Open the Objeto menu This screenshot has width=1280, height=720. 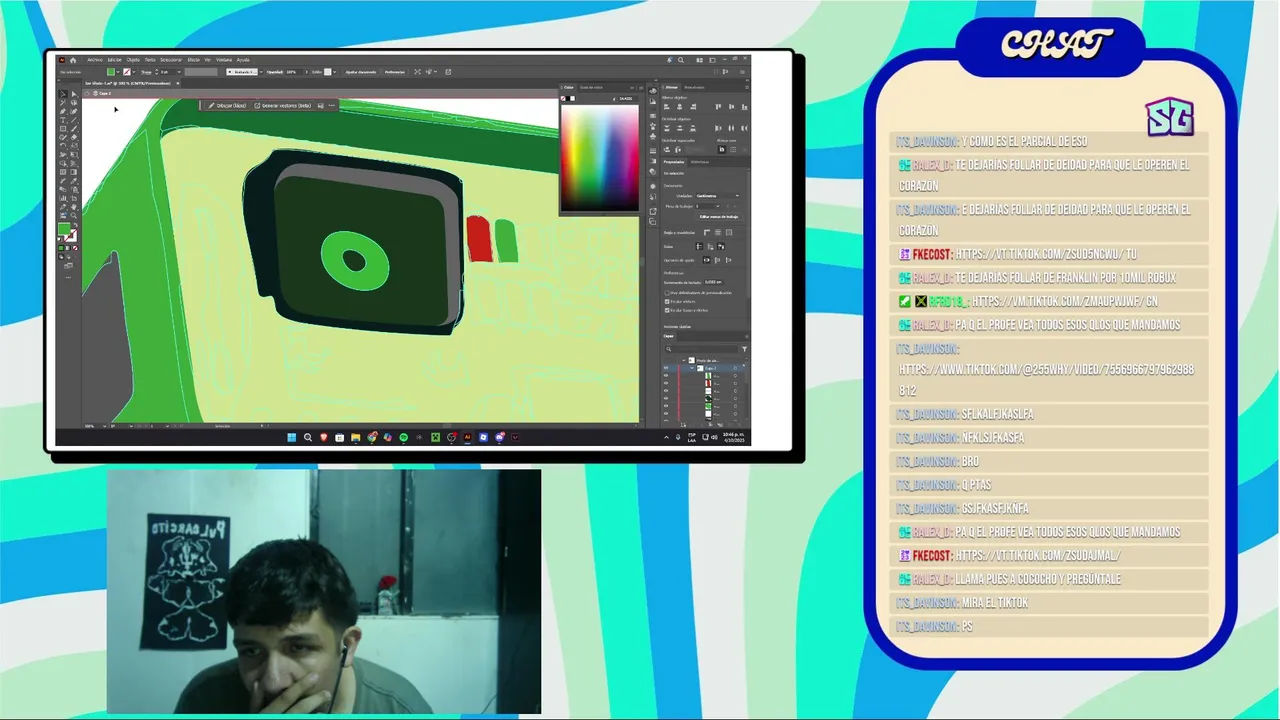(x=133, y=60)
